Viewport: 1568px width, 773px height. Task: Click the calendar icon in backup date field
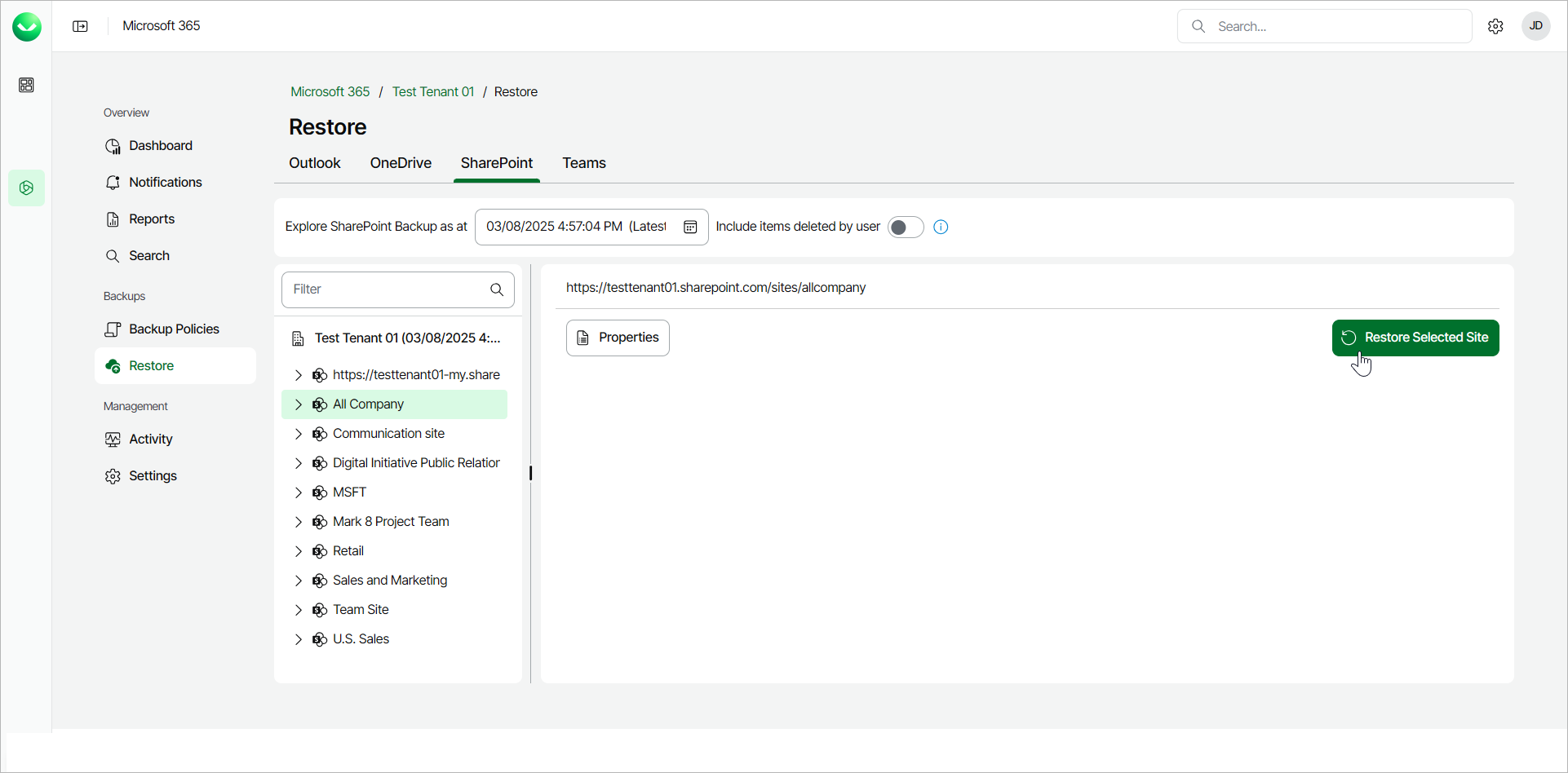coord(690,227)
